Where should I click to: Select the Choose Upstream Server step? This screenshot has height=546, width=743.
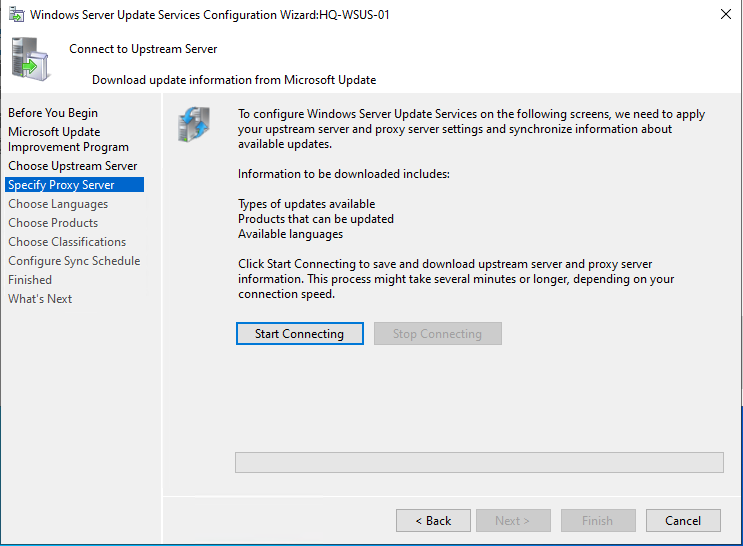pyautogui.click(x=73, y=166)
